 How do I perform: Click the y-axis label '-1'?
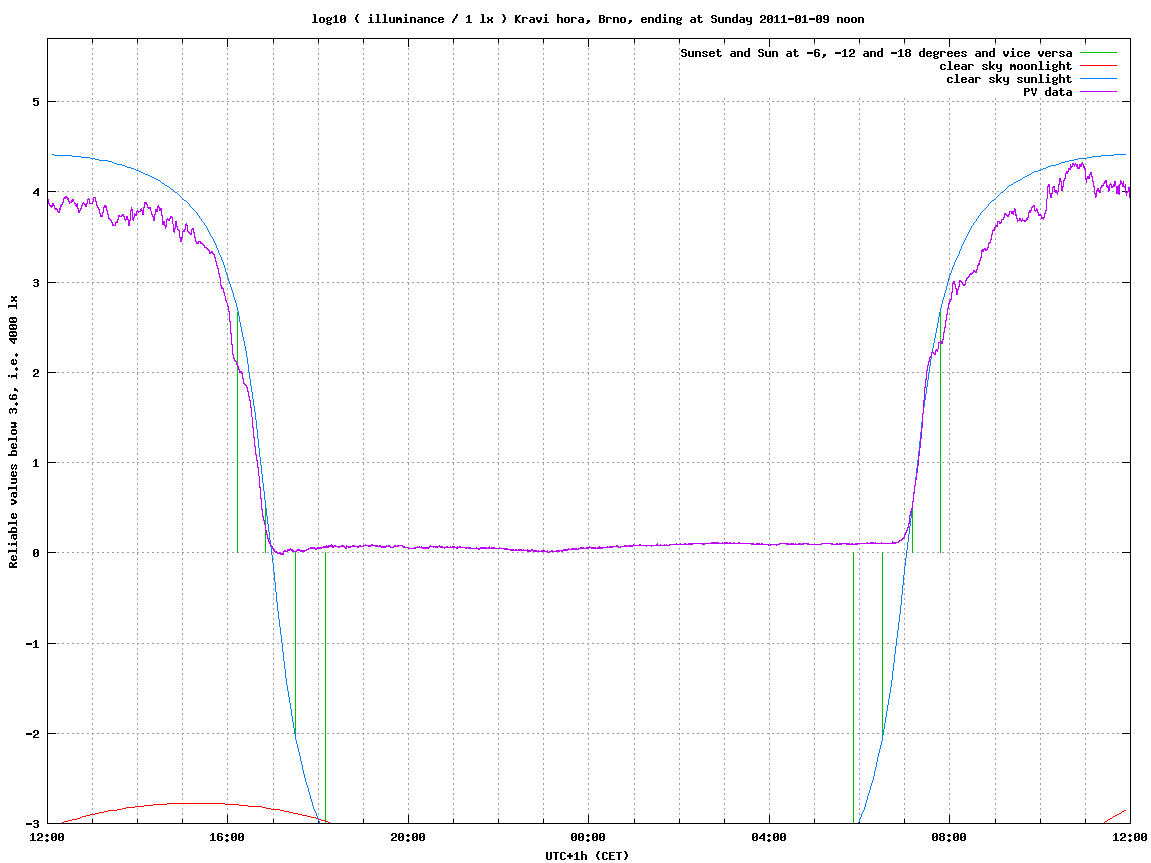click(32, 644)
